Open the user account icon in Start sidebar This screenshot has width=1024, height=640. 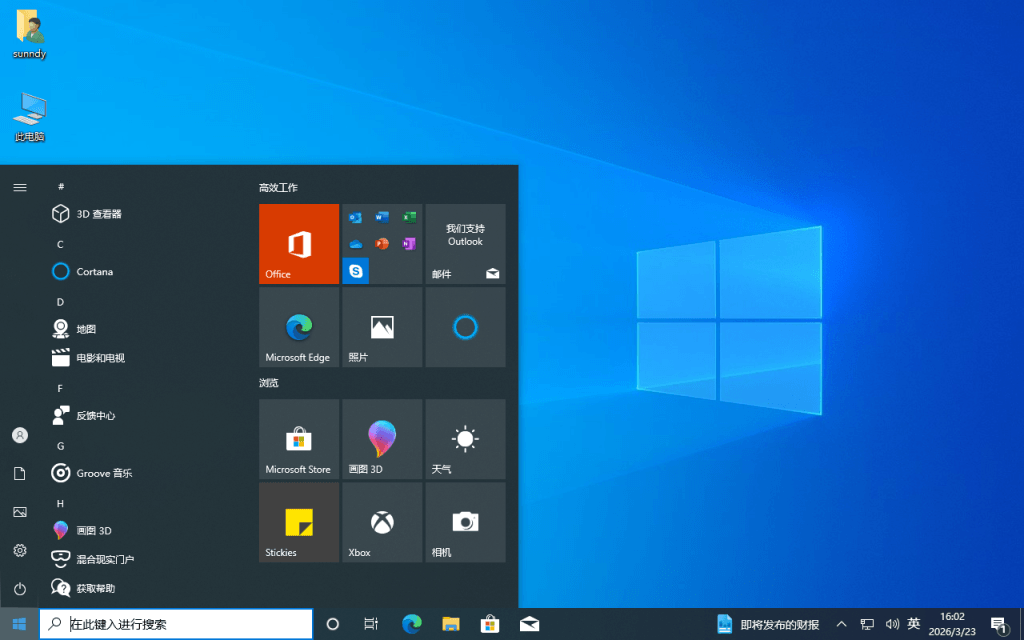(x=20, y=435)
